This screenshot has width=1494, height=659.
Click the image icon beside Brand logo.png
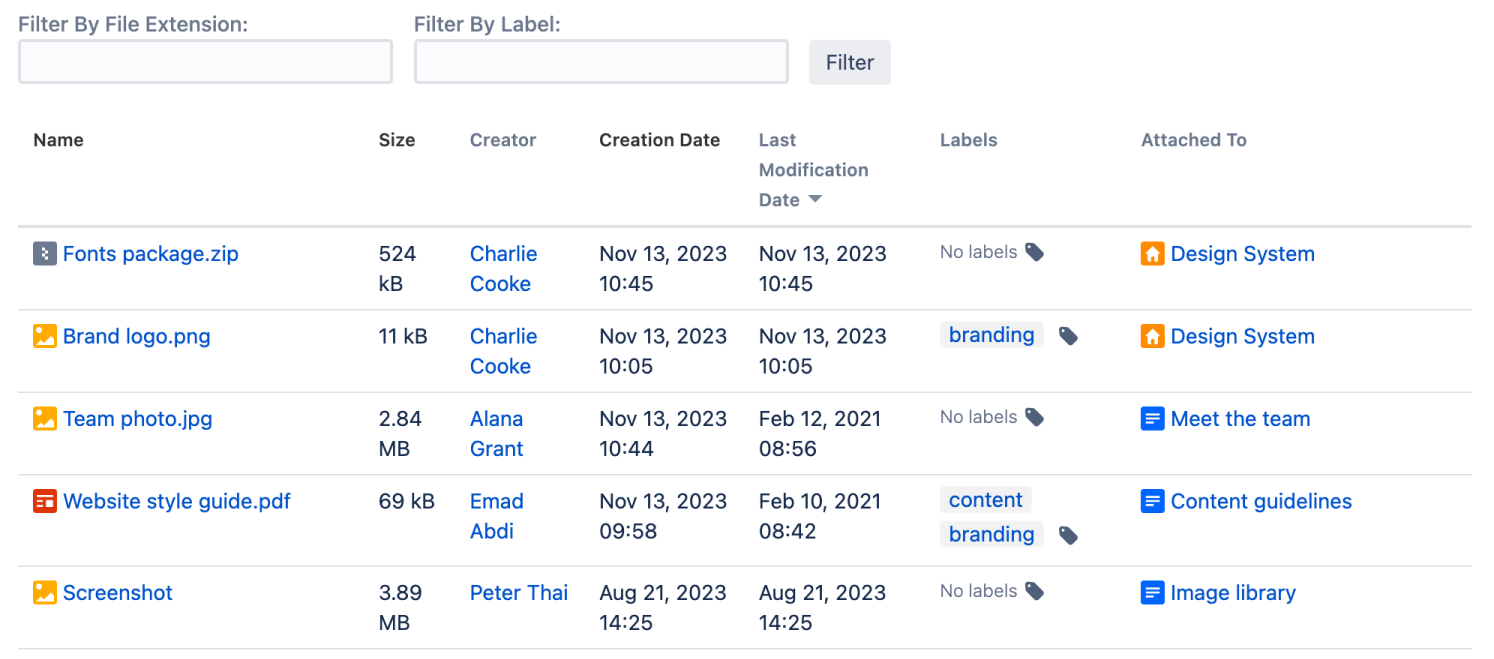click(x=44, y=336)
